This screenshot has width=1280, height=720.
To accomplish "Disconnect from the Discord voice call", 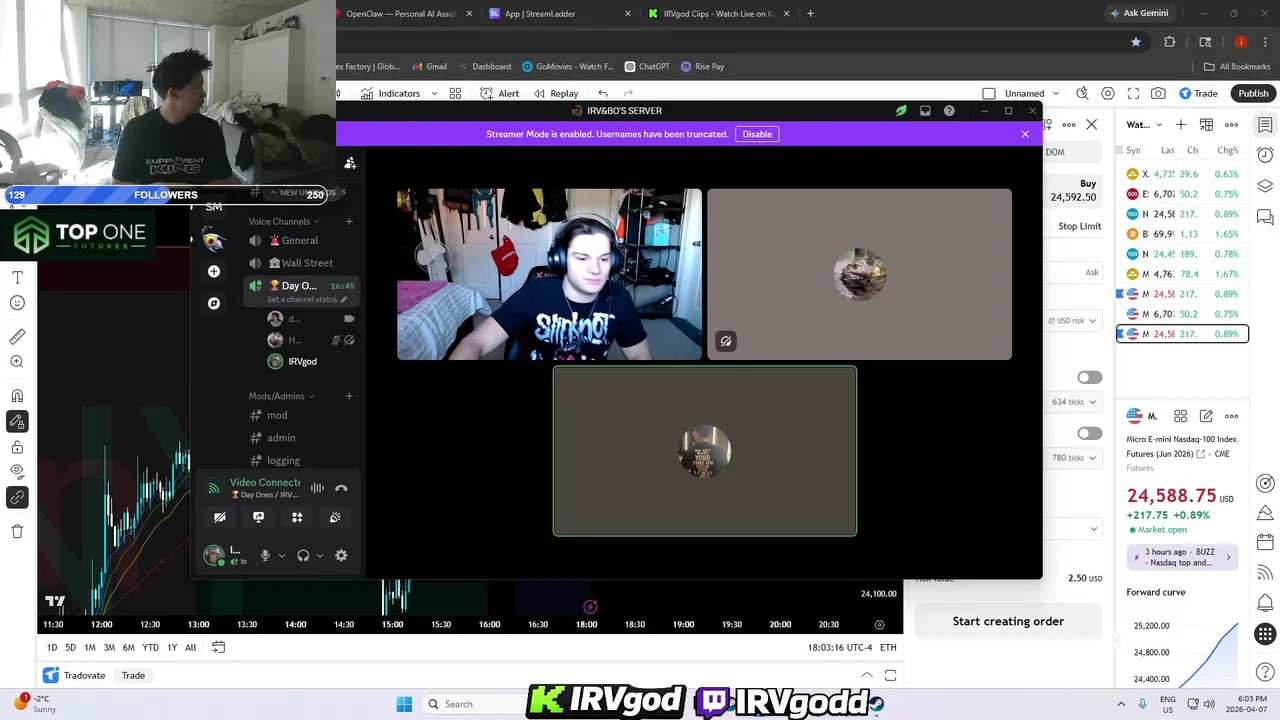I will [x=341, y=488].
